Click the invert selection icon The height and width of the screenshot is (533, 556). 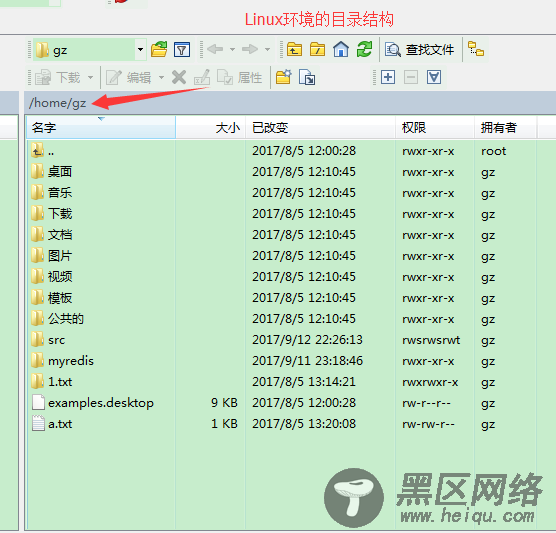pos(434,77)
